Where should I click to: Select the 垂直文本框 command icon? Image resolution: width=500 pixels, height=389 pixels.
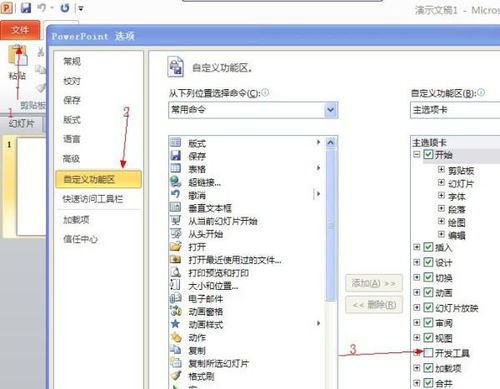coord(175,208)
